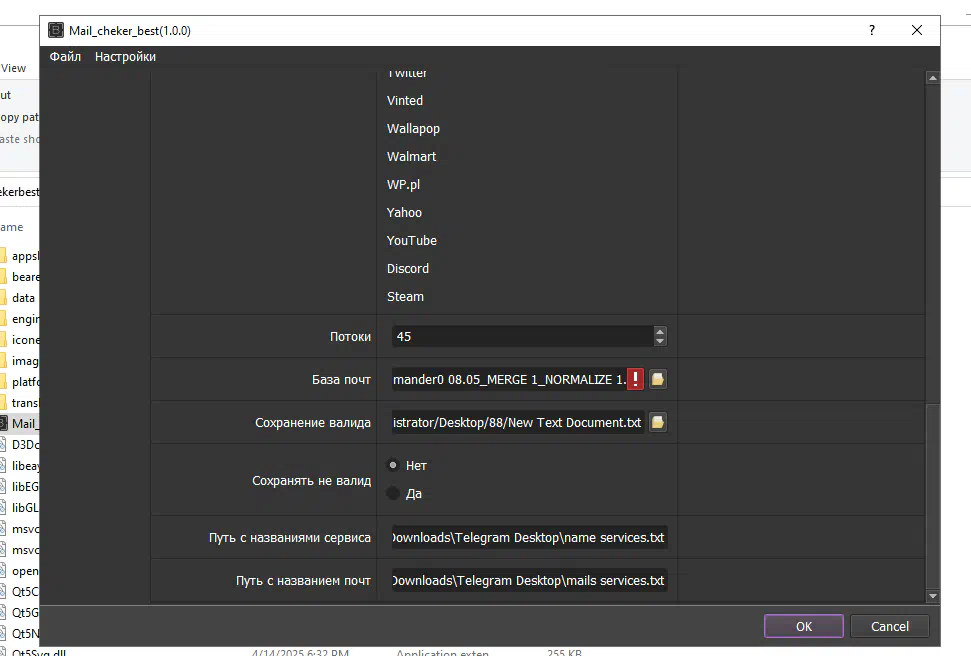Screen dimensions: 971x656
Task: Click the Путь с названиями сервиса label
Action: (290, 538)
